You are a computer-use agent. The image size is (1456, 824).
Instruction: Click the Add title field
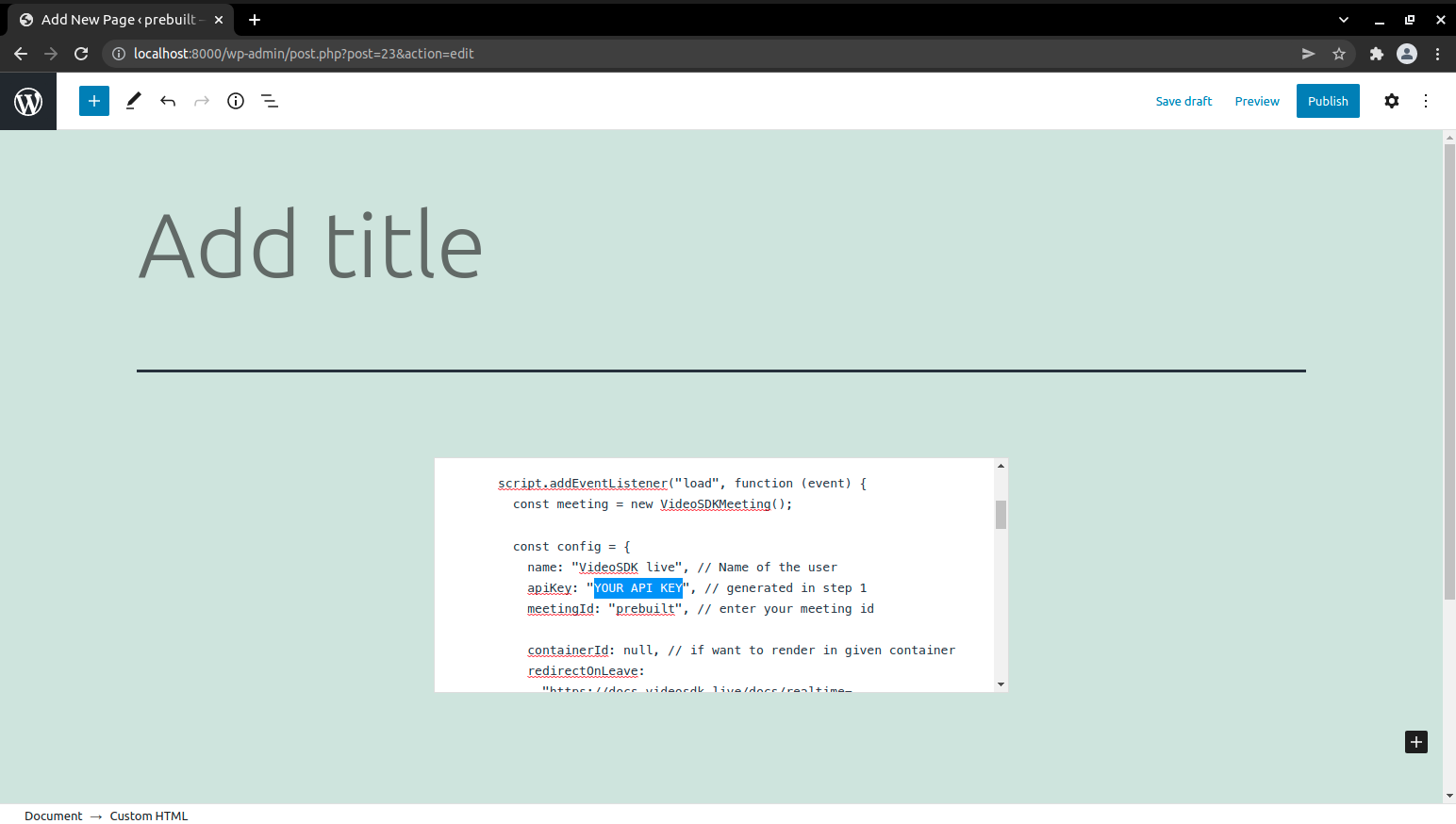tap(721, 245)
